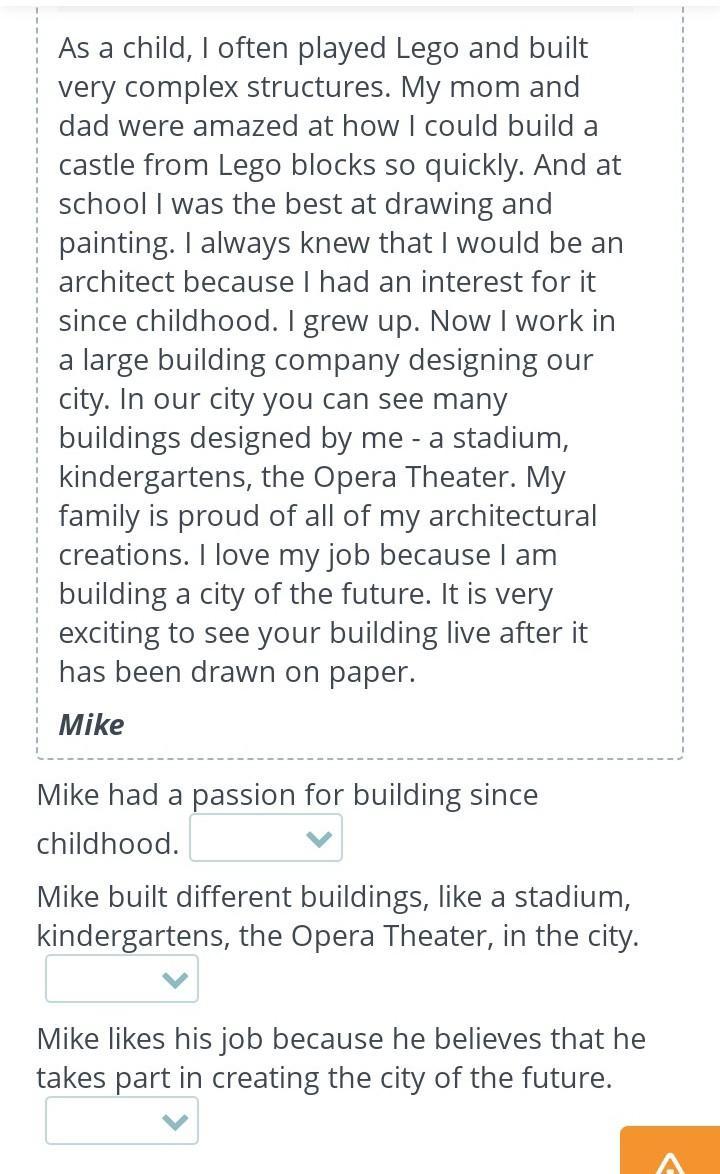Select the line "painting. I always knew that"
Image resolution: width=720 pixels, height=1174 pixels.
coord(340,243)
